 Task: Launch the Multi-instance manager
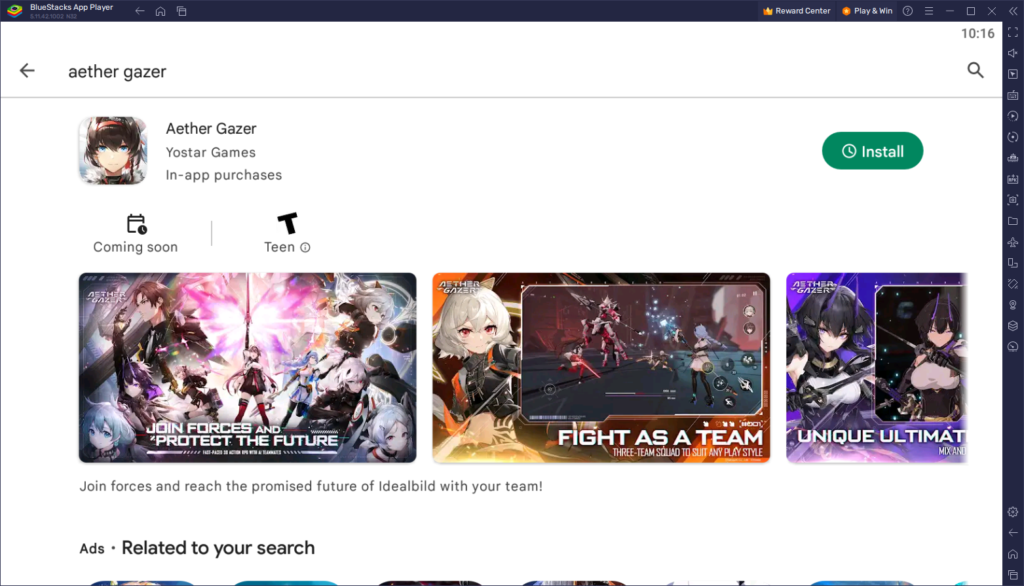click(1013, 263)
